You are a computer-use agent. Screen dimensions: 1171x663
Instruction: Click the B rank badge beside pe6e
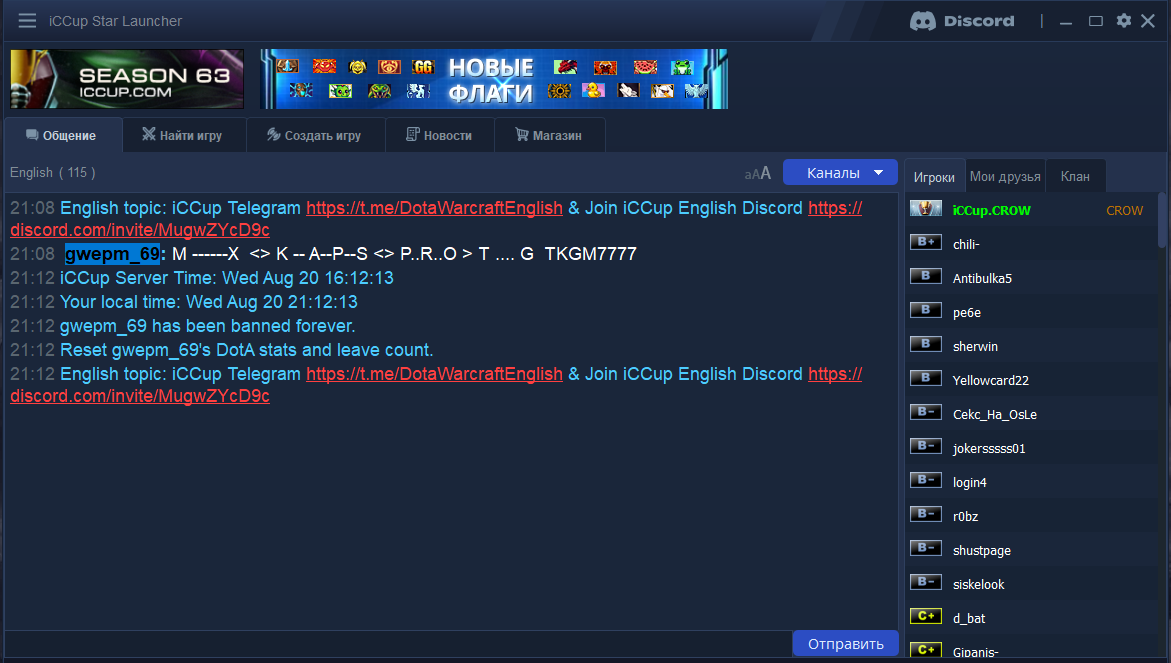[925, 310]
